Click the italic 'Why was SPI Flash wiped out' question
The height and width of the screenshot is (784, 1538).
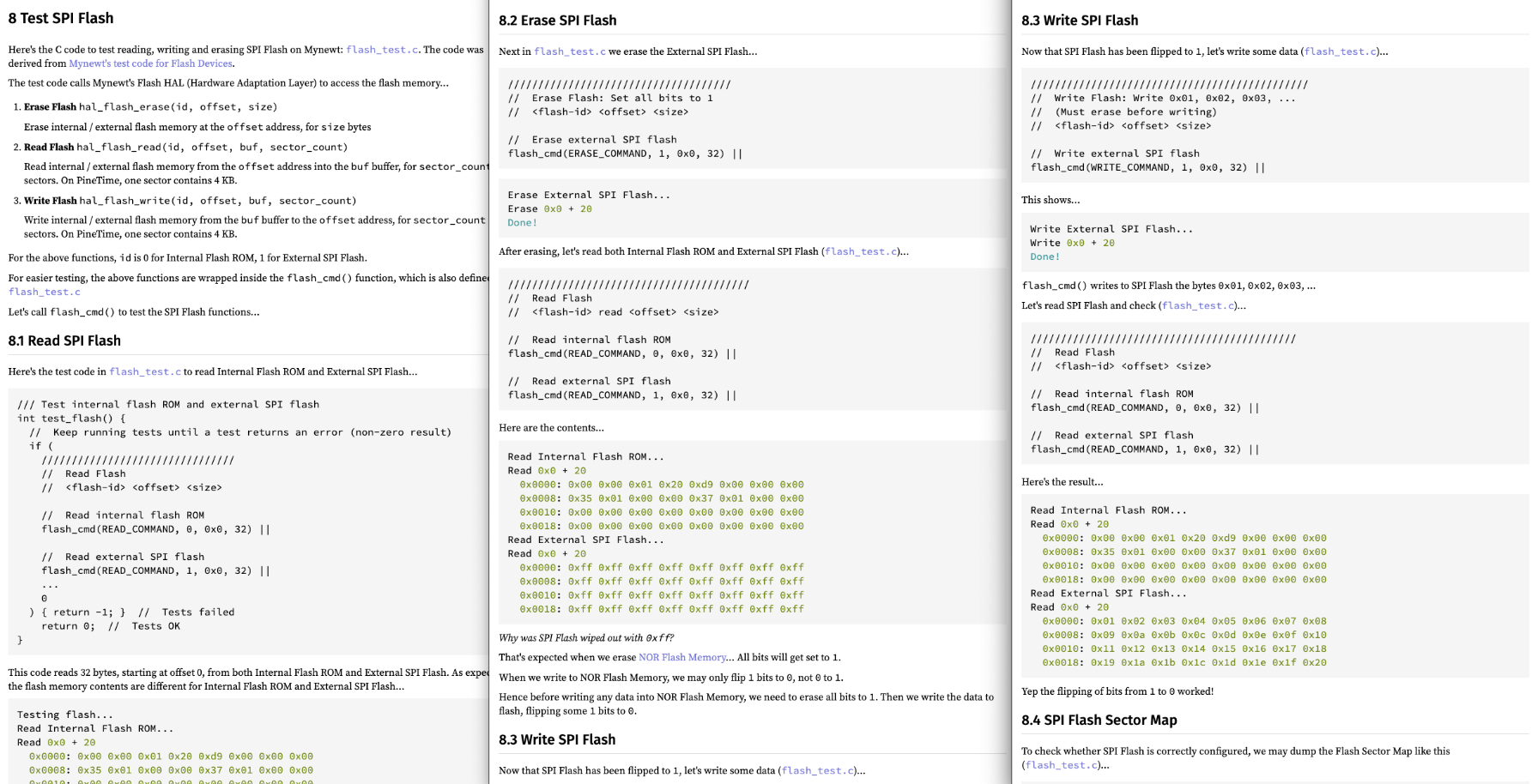pyautogui.click(x=586, y=637)
